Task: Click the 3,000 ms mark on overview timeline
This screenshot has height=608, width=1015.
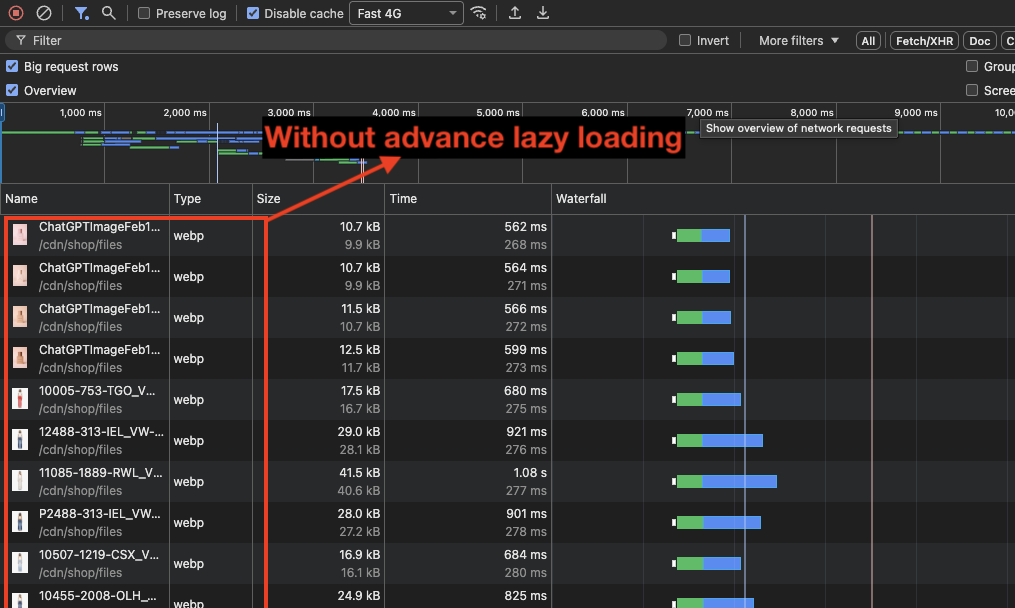Action: pos(291,113)
